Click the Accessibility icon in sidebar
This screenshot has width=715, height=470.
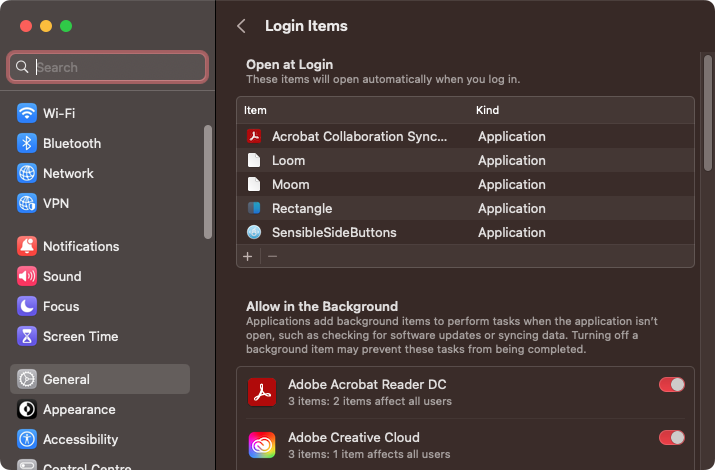(x=27, y=439)
